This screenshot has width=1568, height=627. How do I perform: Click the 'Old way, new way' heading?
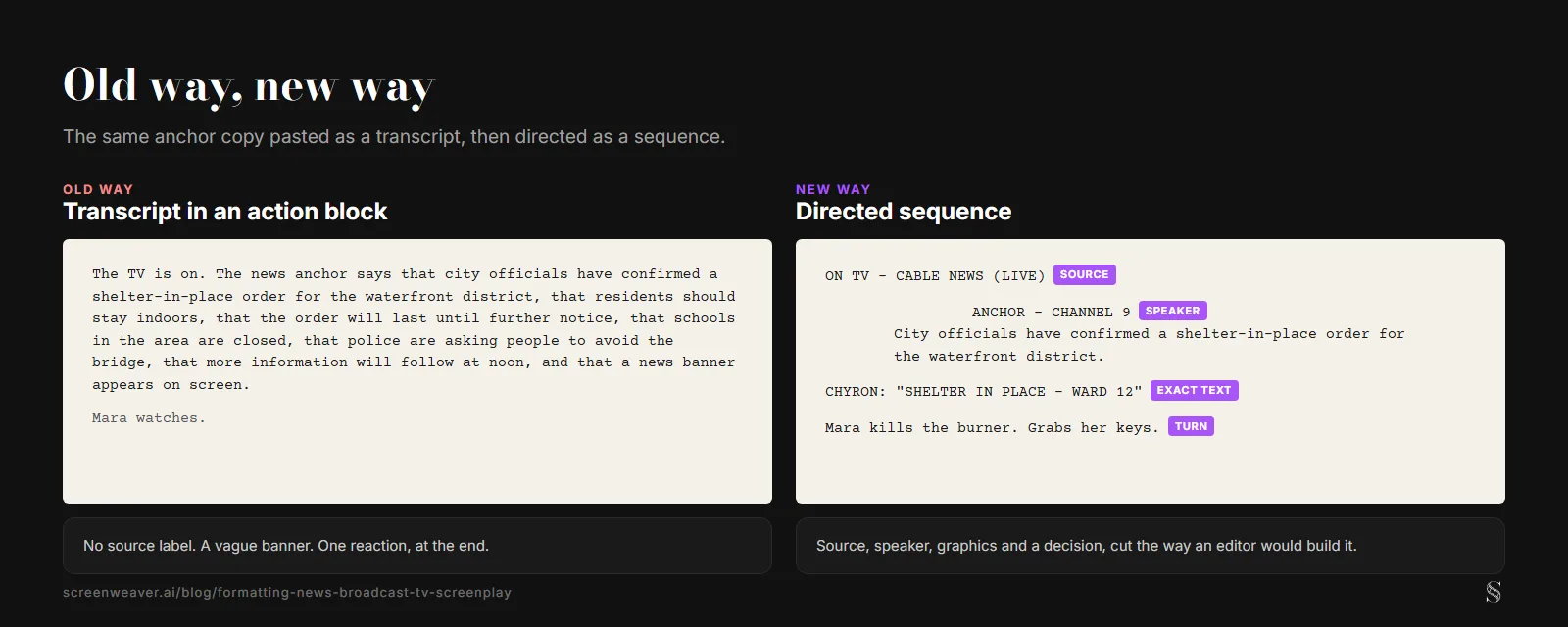[249, 86]
